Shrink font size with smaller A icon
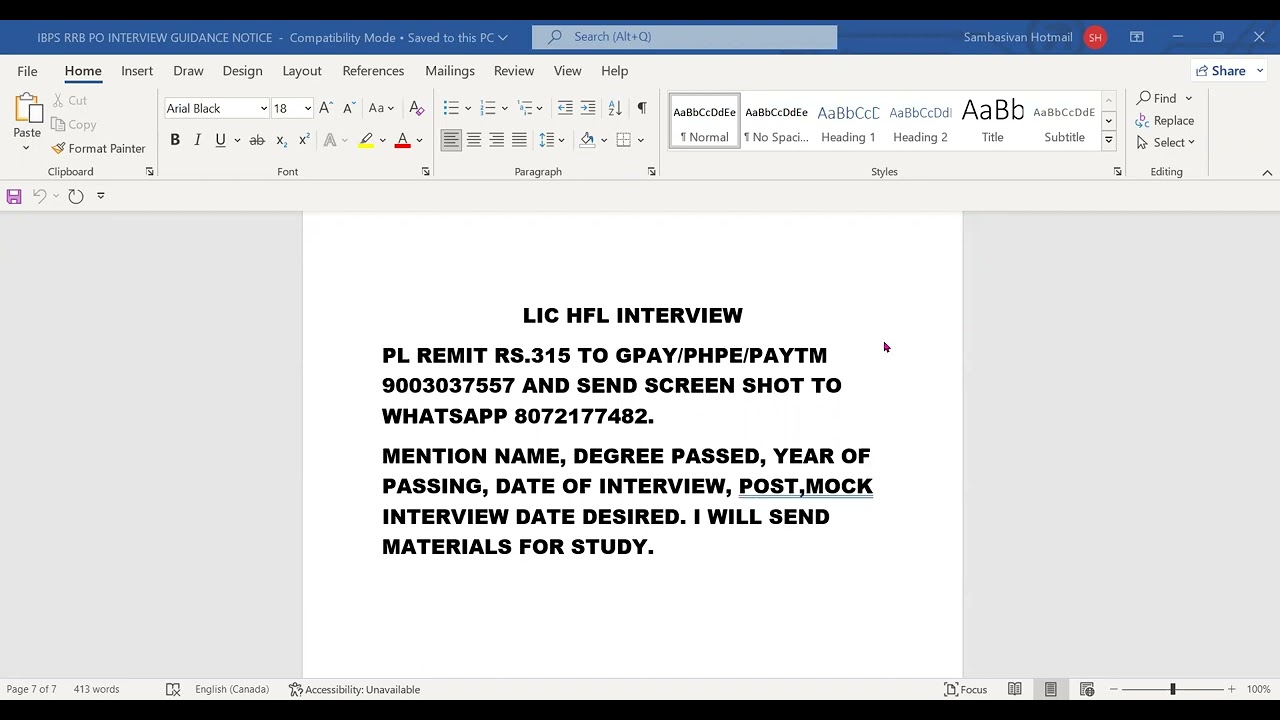Image resolution: width=1280 pixels, height=720 pixels. tap(349, 108)
